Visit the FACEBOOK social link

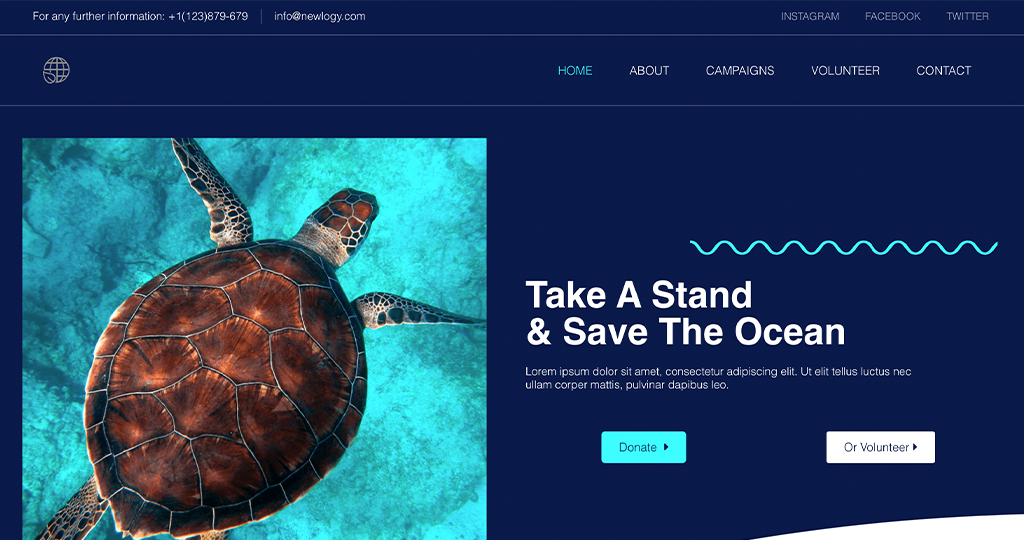[893, 16]
